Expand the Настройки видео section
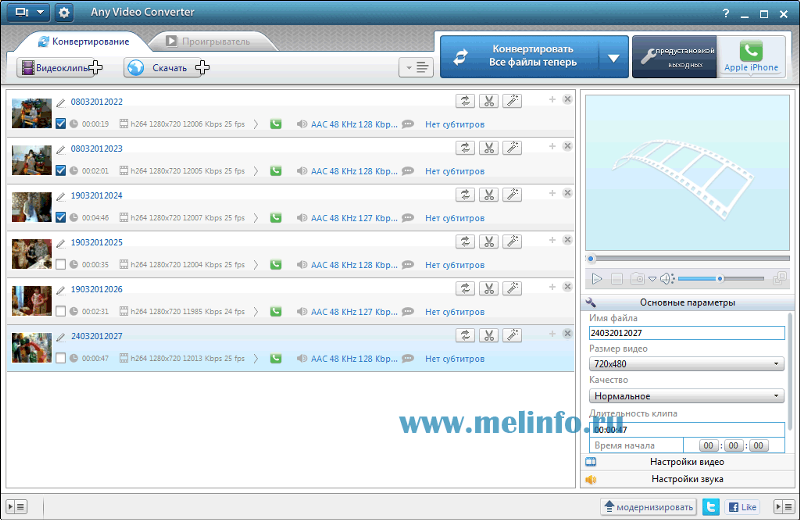 point(687,462)
